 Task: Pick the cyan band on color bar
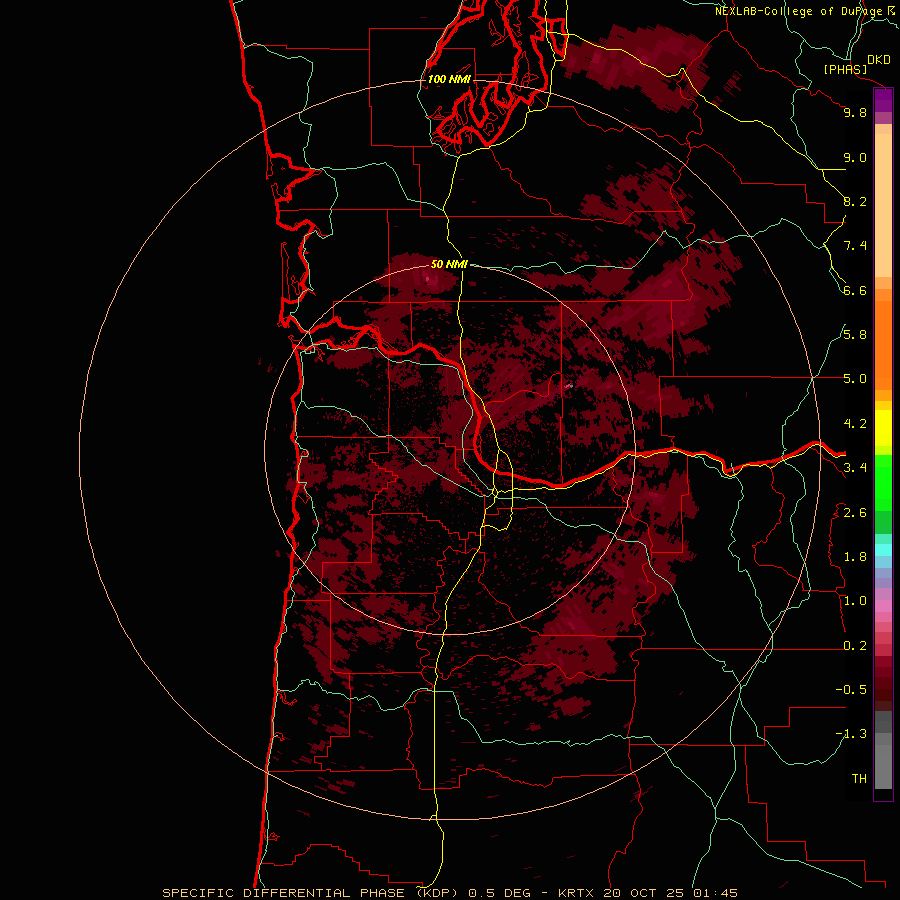(883, 550)
